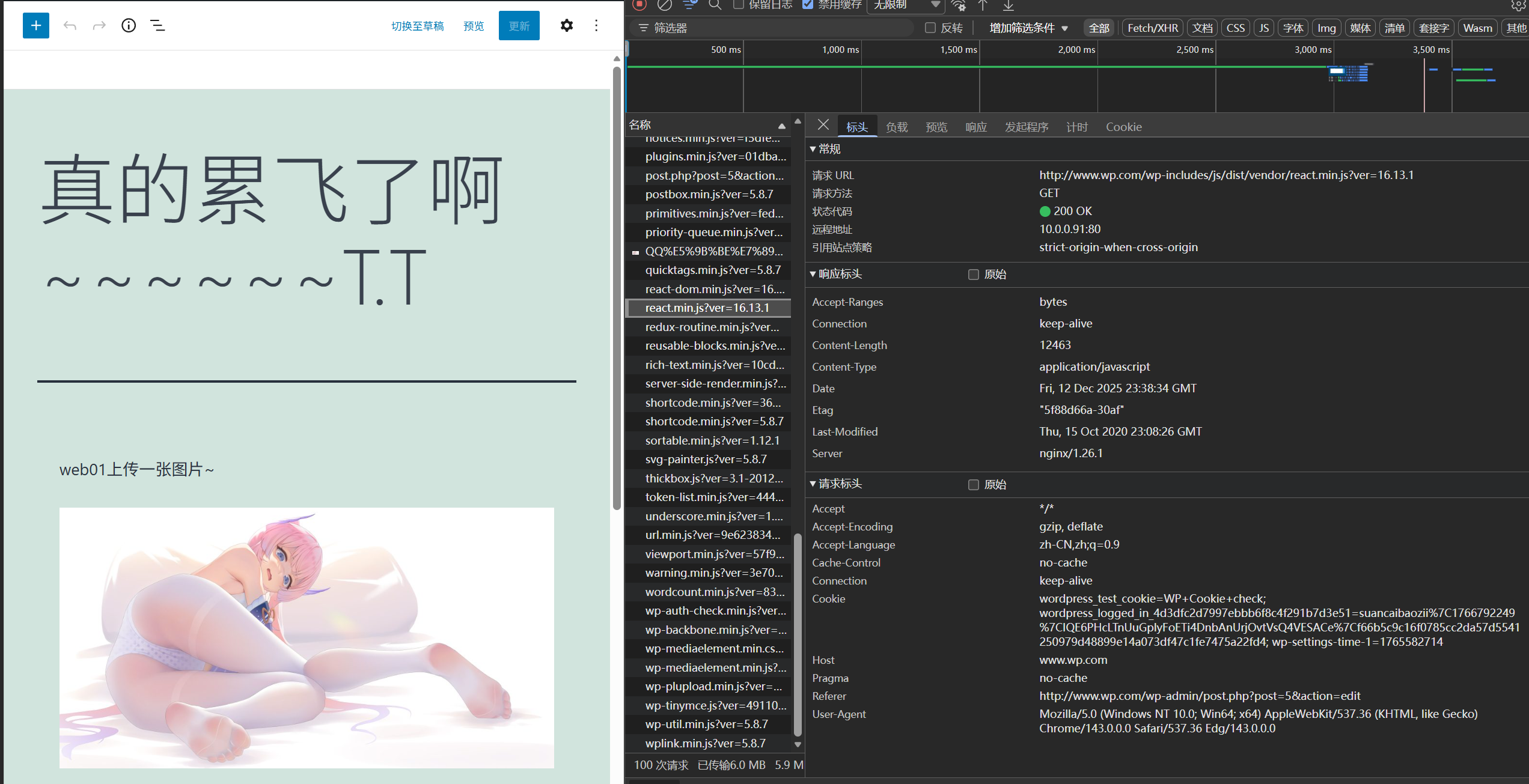Click the undo arrow in editor toolbar

coord(70,26)
